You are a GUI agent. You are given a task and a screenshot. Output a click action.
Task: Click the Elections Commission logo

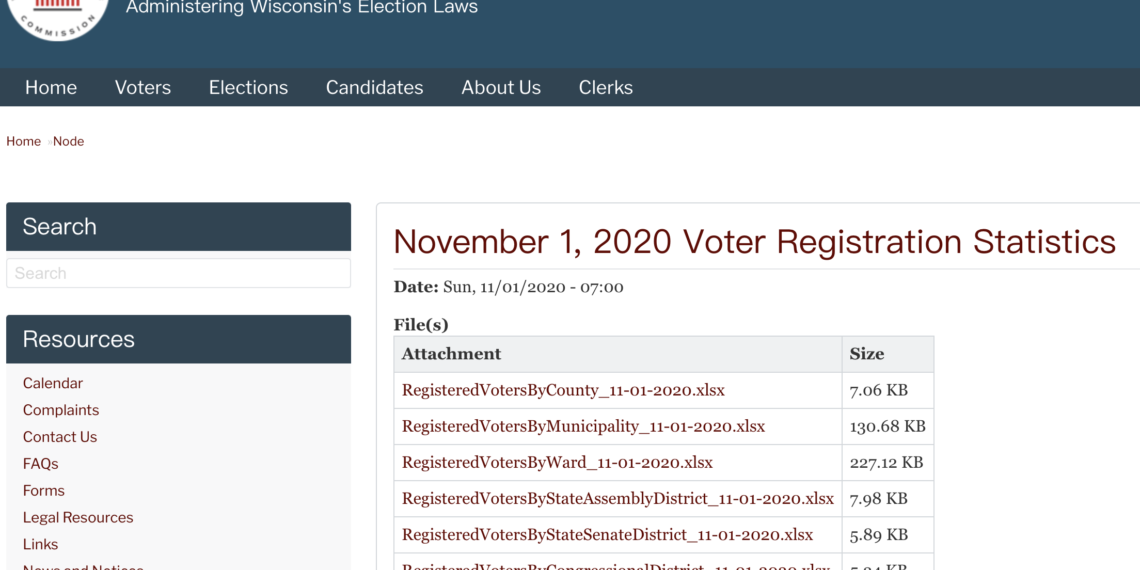57,18
